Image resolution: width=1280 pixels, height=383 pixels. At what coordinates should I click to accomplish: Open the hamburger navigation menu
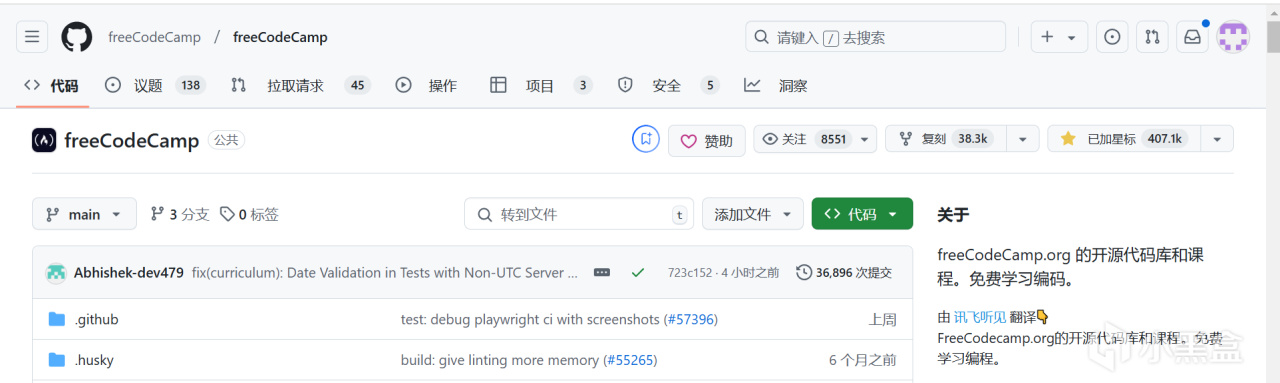(x=32, y=37)
